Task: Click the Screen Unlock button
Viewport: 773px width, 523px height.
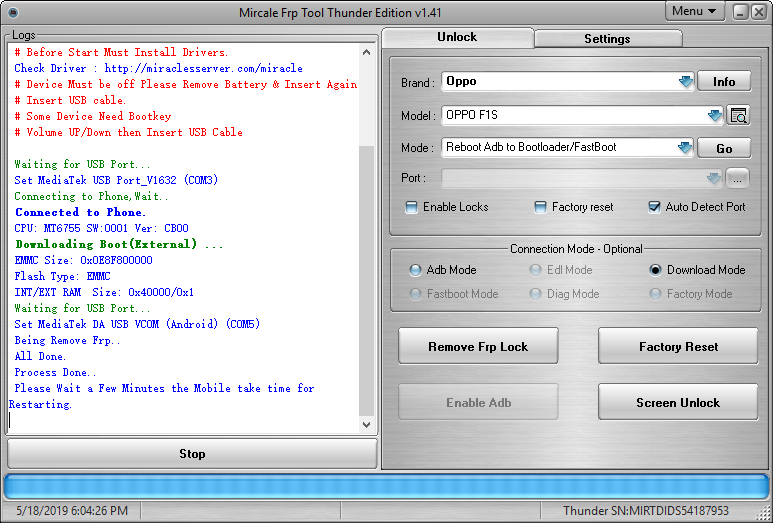Action: pyautogui.click(x=678, y=402)
